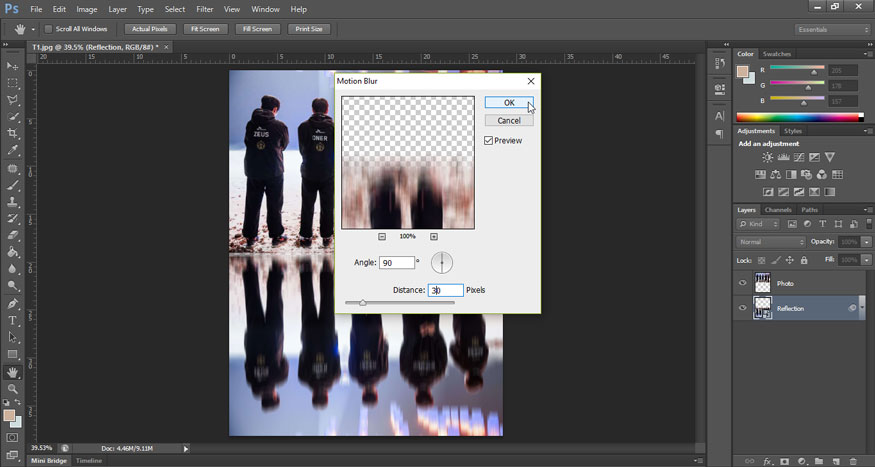Enable the Scroll All Windows checkbox
Viewport: 875px width, 467px height.
click(x=48, y=29)
